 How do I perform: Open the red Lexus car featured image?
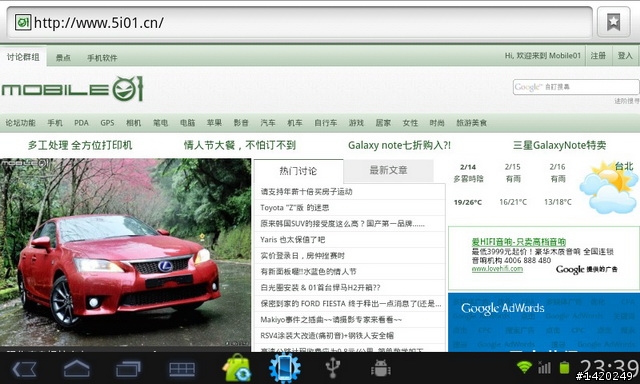(x=125, y=252)
